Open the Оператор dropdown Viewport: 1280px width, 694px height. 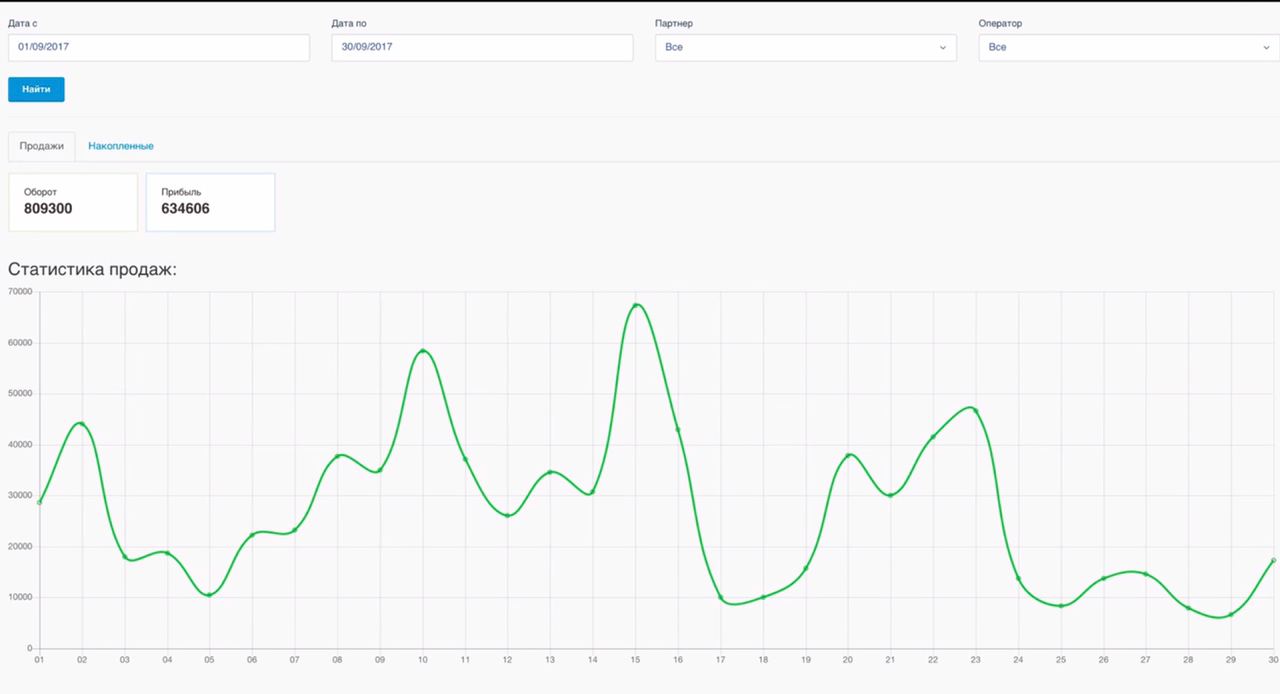(x=1129, y=47)
